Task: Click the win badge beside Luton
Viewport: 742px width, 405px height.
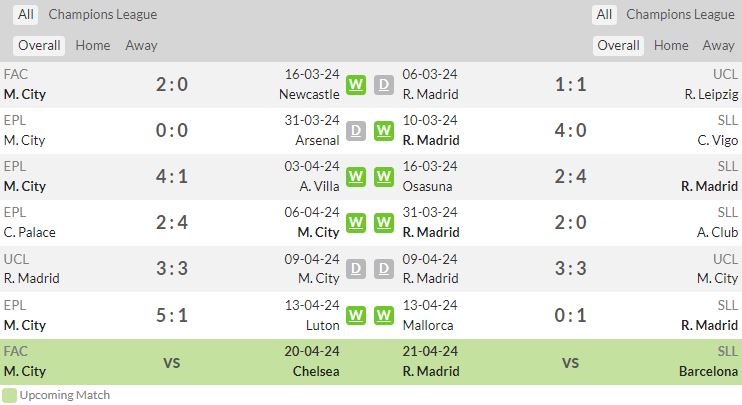Action: coord(356,315)
